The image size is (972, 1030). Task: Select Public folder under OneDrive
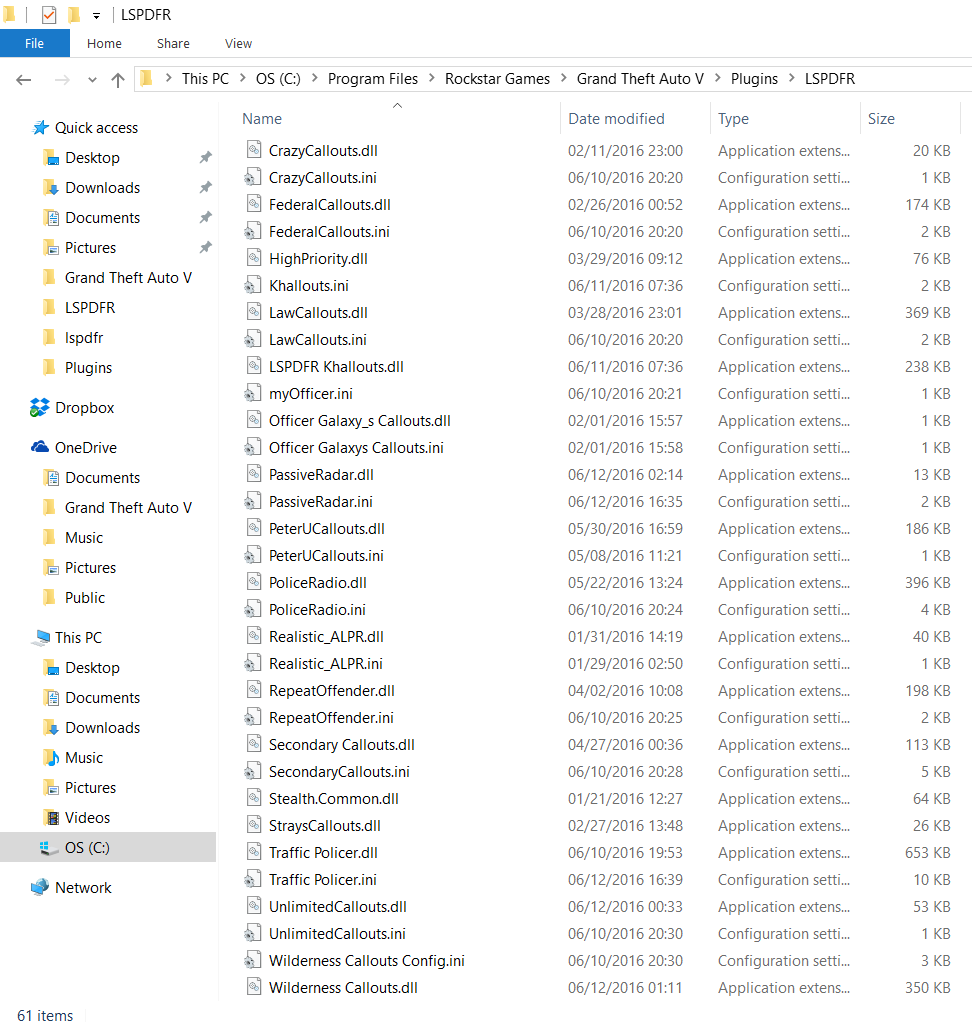[85, 598]
